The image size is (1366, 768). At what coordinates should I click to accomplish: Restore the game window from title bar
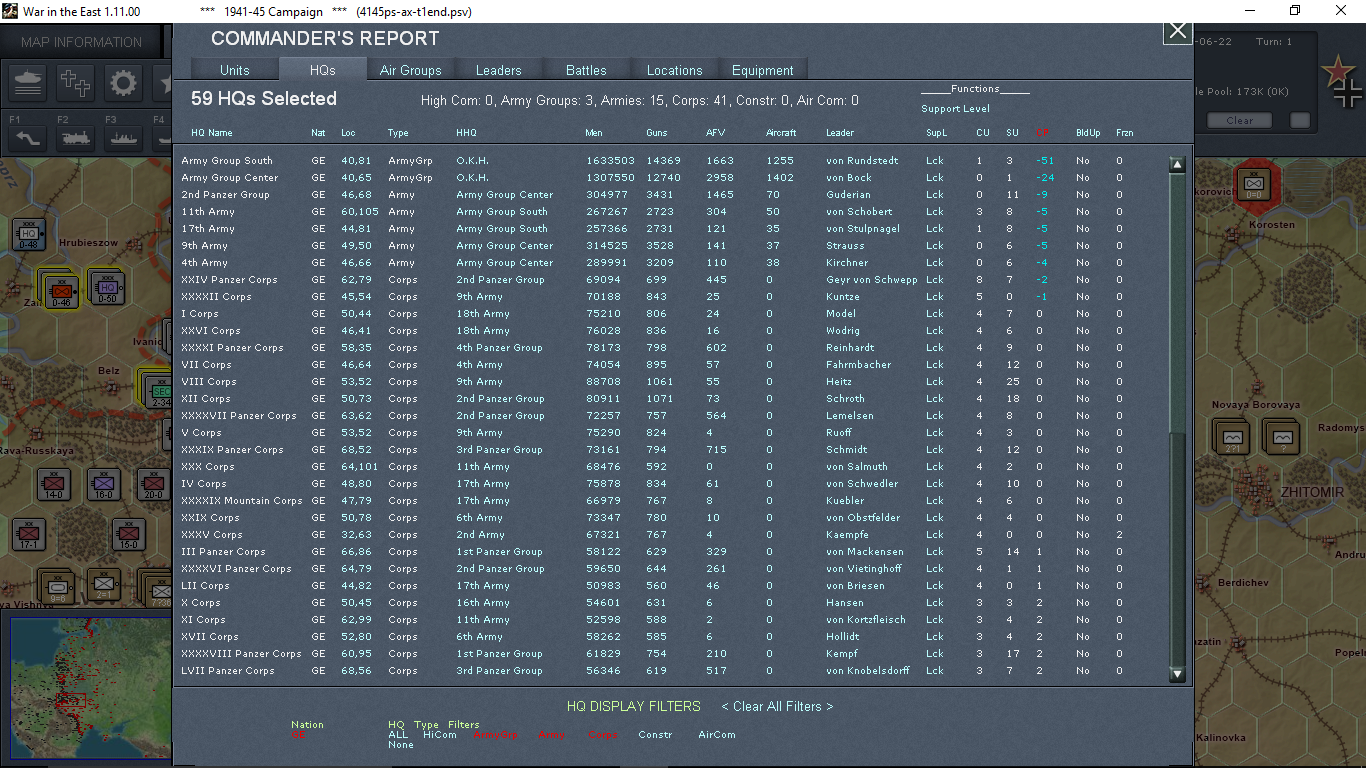(x=1295, y=11)
